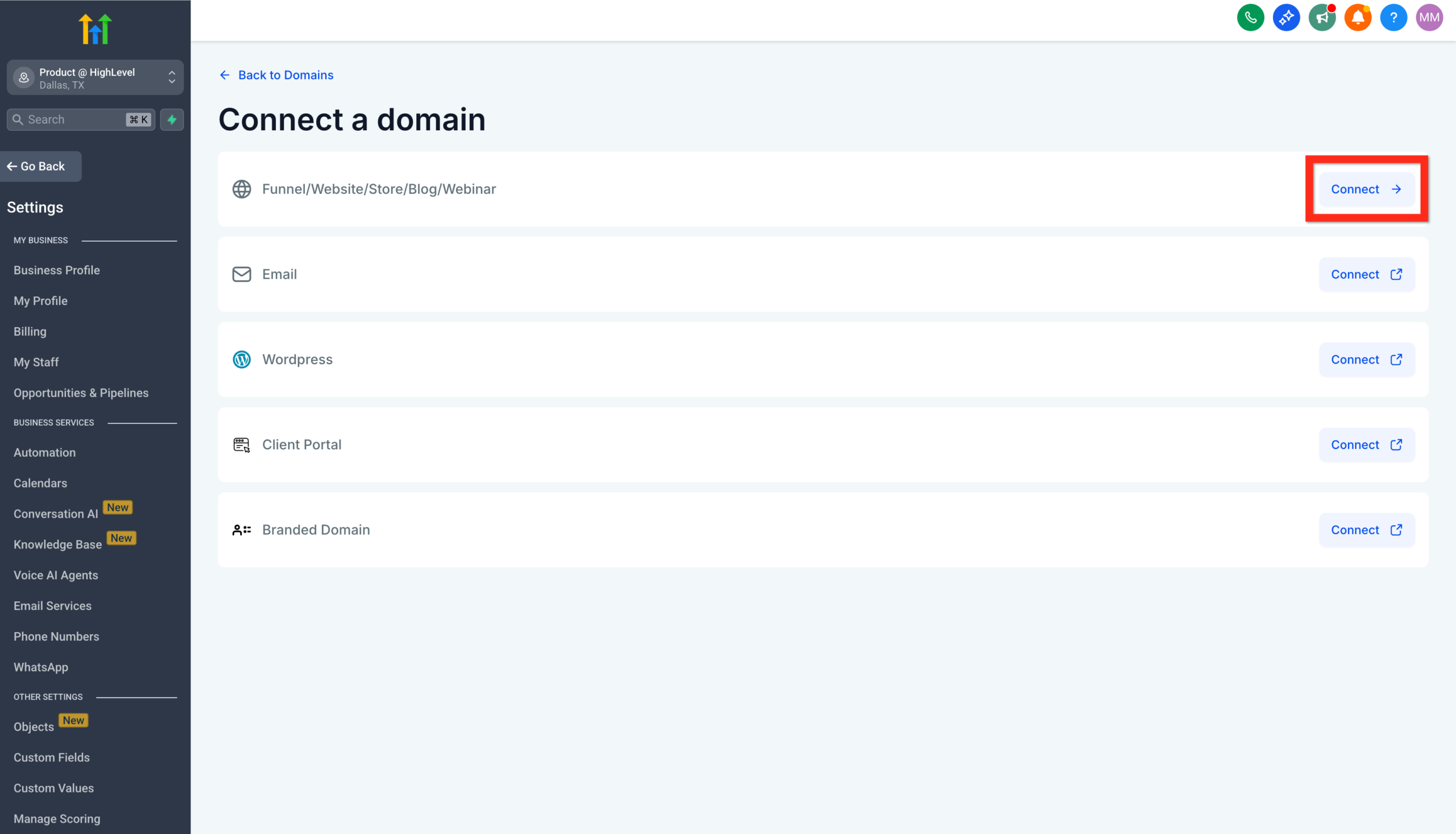The width and height of the screenshot is (1456, 834).
Task: Click the WordPress logo icon
Action: click(x=242, y=359)
